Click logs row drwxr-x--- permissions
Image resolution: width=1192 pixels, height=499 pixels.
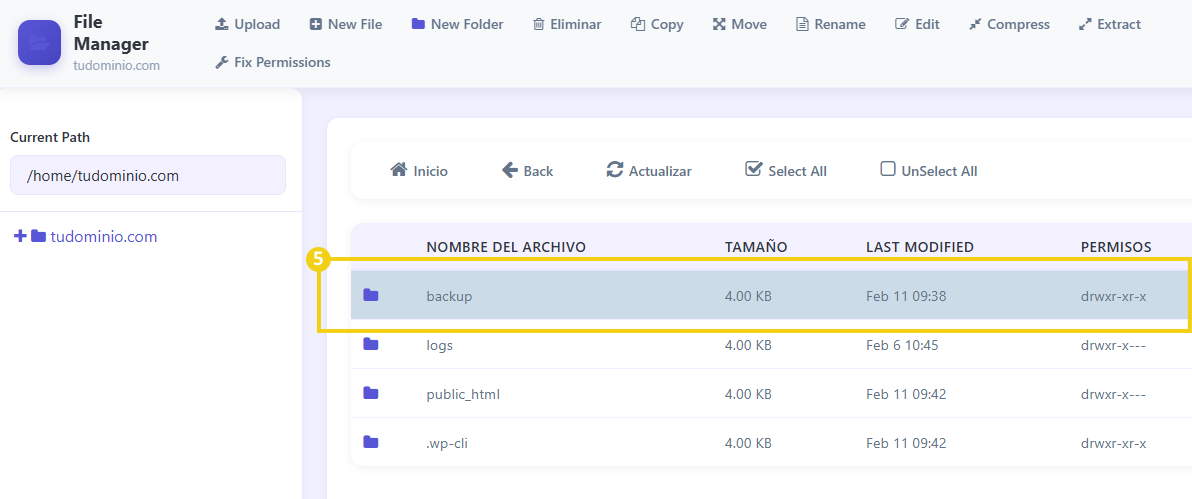pyautogui.click(x=1114, y=345)
